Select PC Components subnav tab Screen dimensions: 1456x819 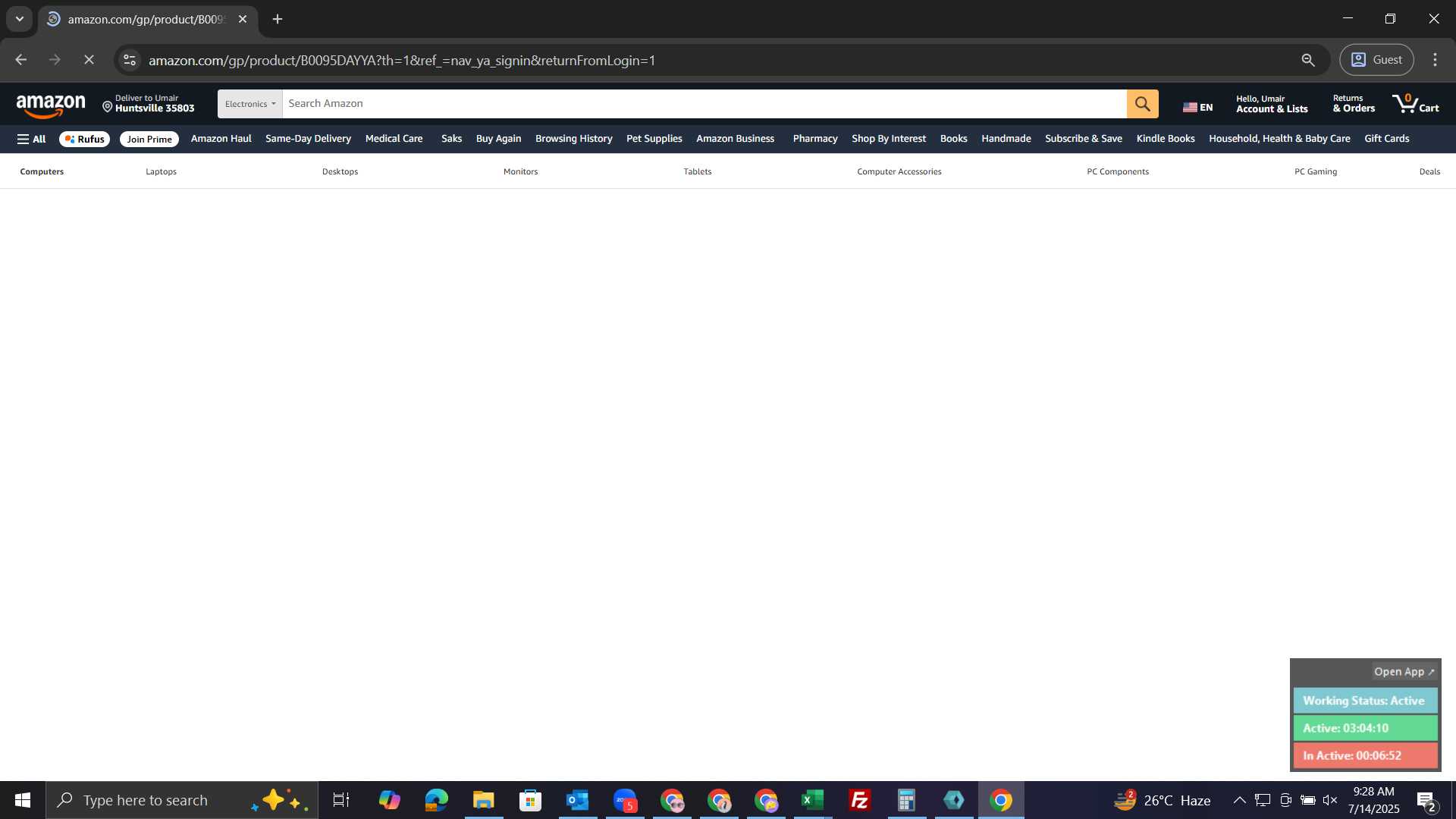pos(1117,171)
